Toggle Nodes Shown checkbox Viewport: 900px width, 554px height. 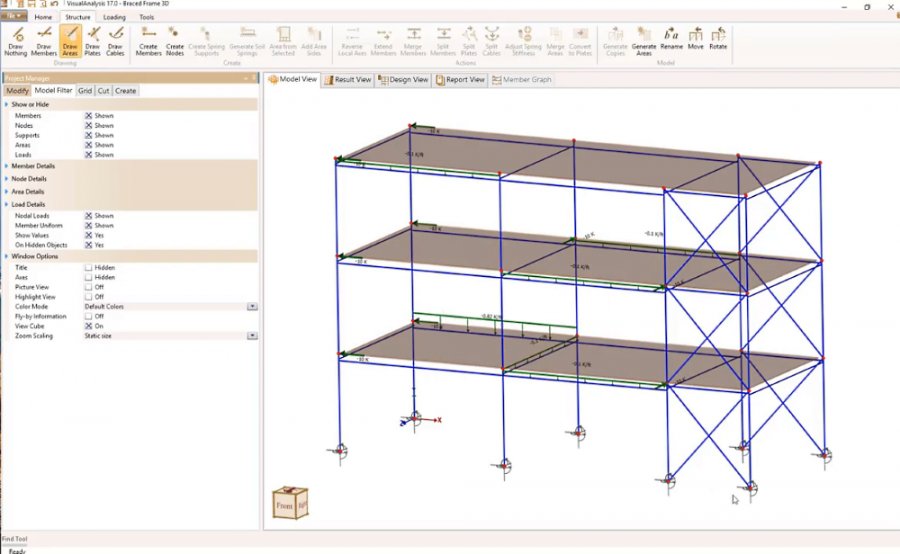[x=88, y=126]
